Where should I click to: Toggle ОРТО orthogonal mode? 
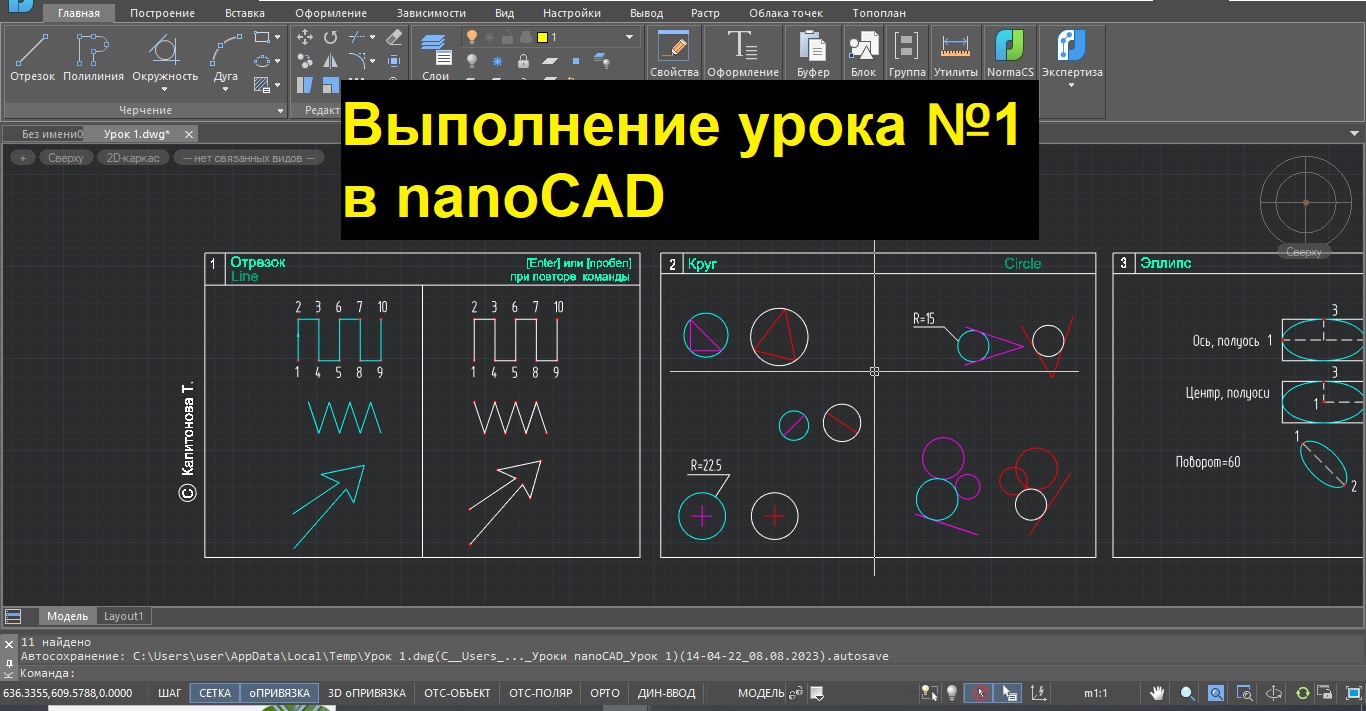tap(605, 693)
